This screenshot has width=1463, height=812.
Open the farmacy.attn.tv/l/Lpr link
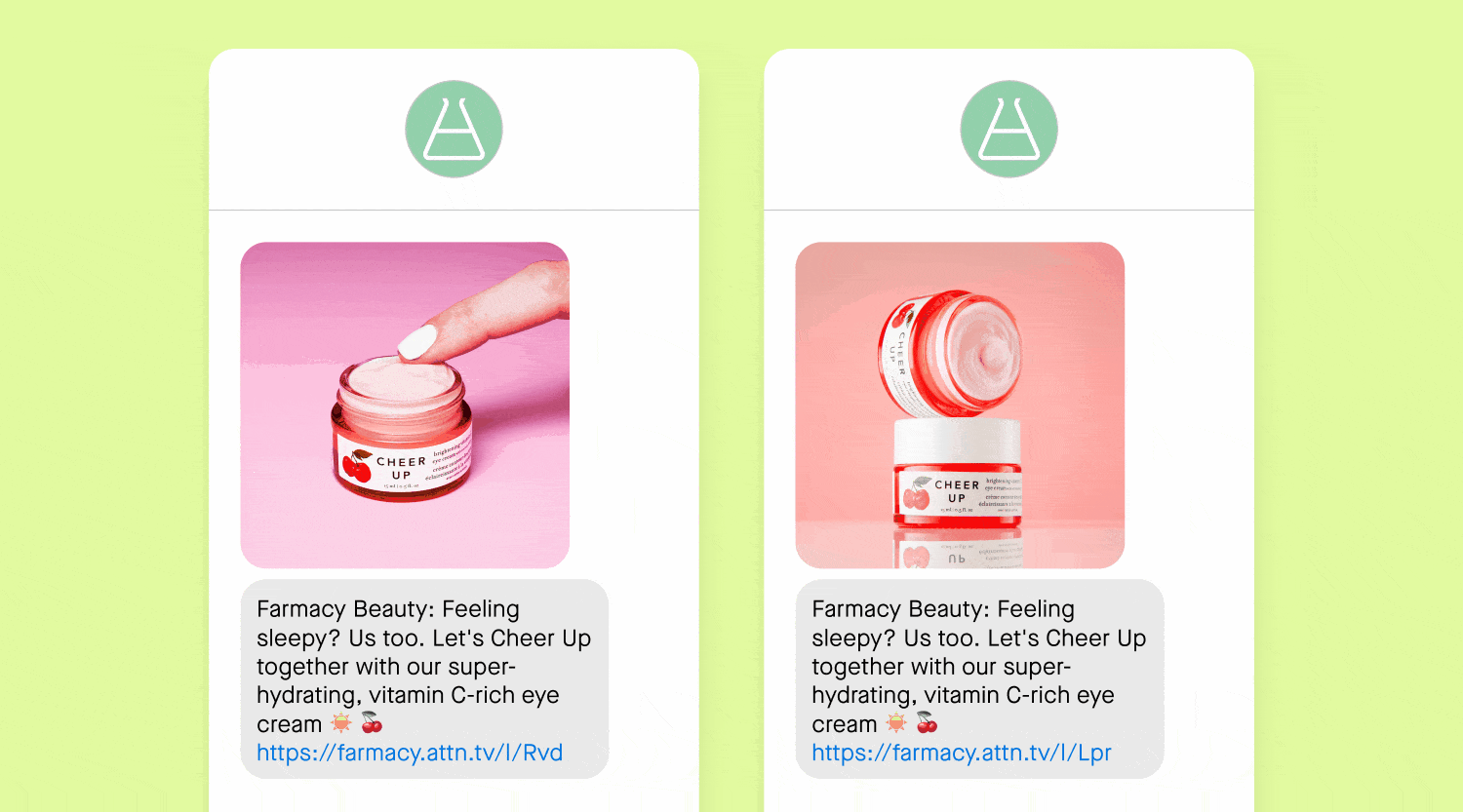(962, 753)
